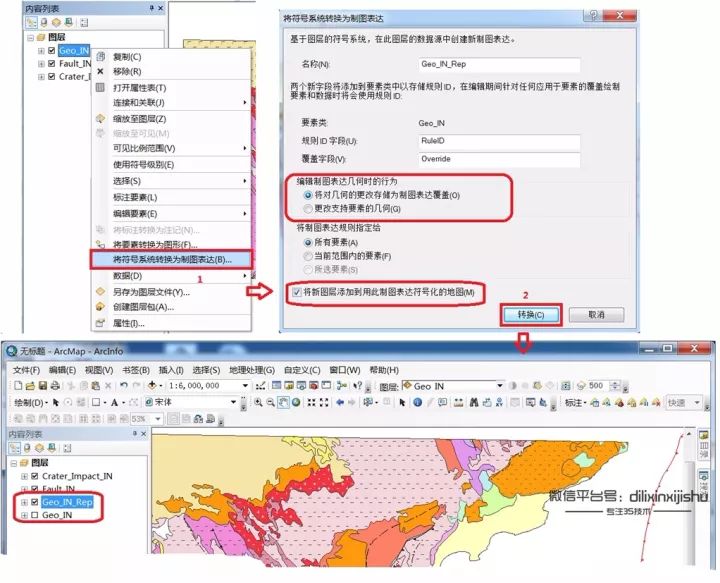Click the 转换(C) convert button
Screen dimensions: 720x583
click(x=531, y=314)
